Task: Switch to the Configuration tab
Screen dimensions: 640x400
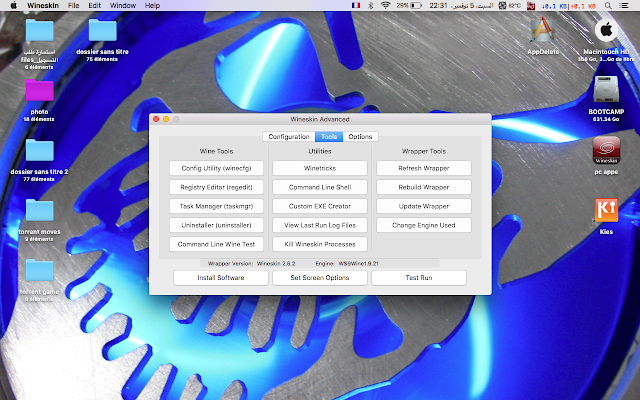Action: (289, 137)
